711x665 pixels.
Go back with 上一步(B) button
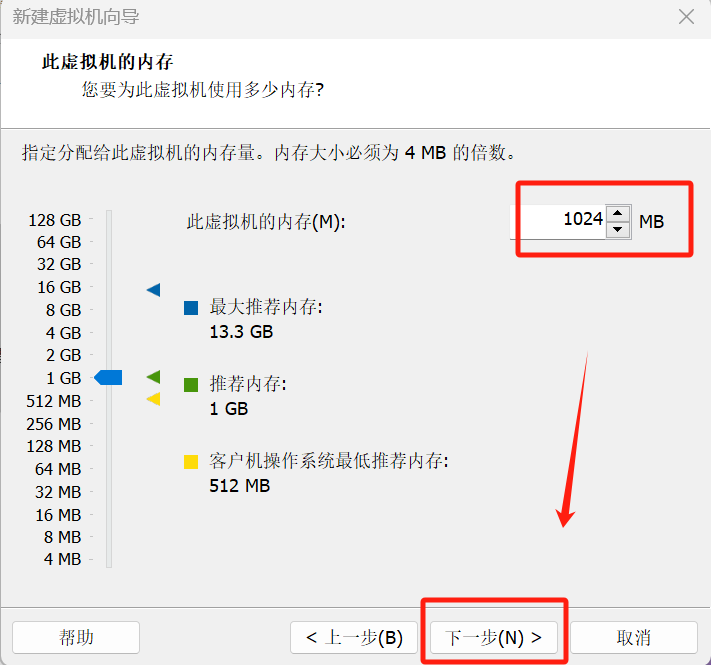(x=354, y=637)
